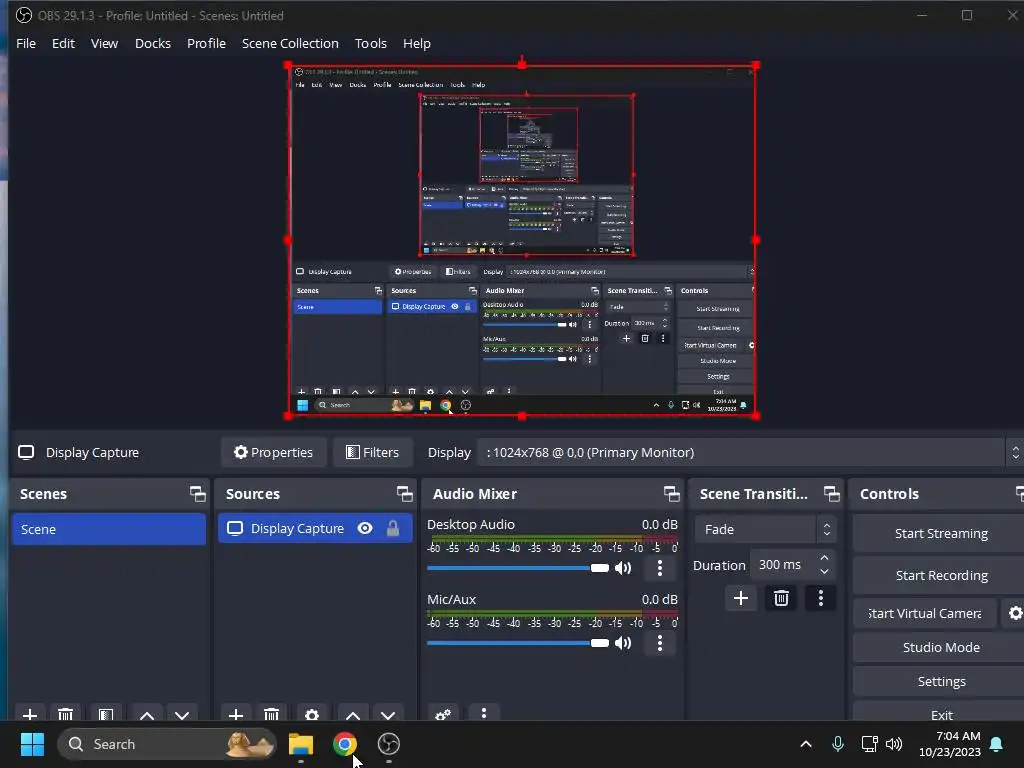This screenshot has width=1024, height=768.
Task: Toggle lock on Display Capture source
Action: pyautogui.click(x=392, y=528)
